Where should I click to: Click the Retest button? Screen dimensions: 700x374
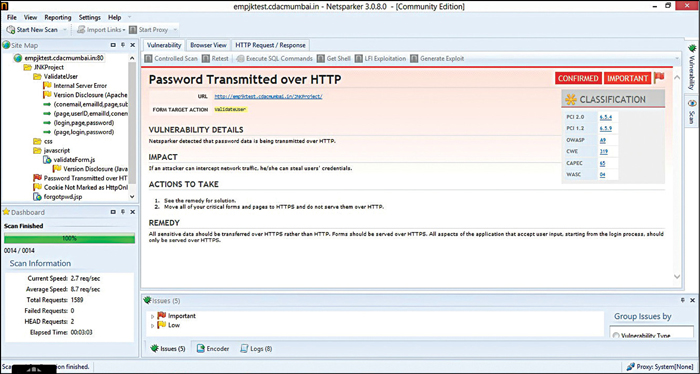pos(215,58)
